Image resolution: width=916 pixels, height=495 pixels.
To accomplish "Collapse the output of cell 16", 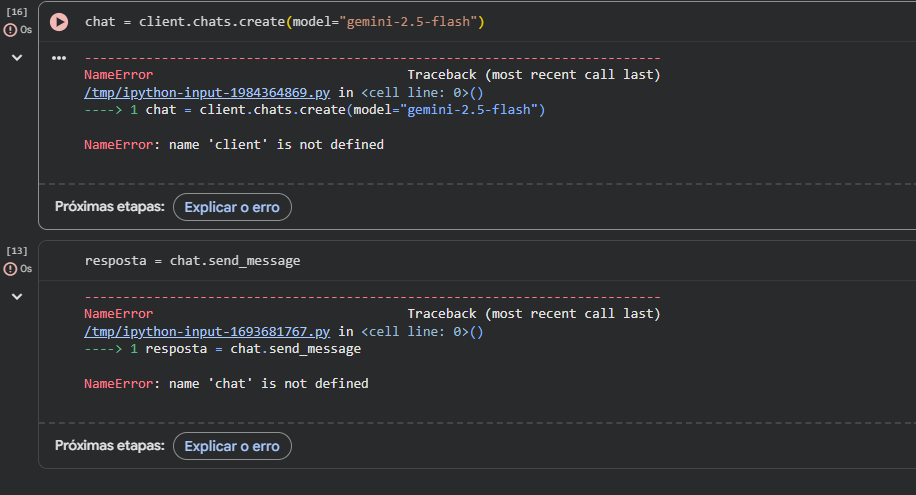I will tap(17, 58).
